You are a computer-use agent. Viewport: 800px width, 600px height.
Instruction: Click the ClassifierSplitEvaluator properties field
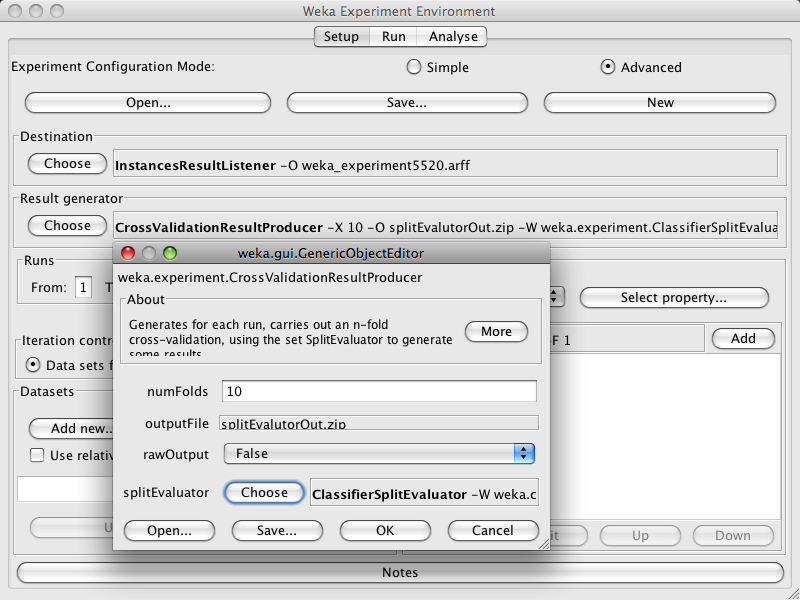(424, 492)
